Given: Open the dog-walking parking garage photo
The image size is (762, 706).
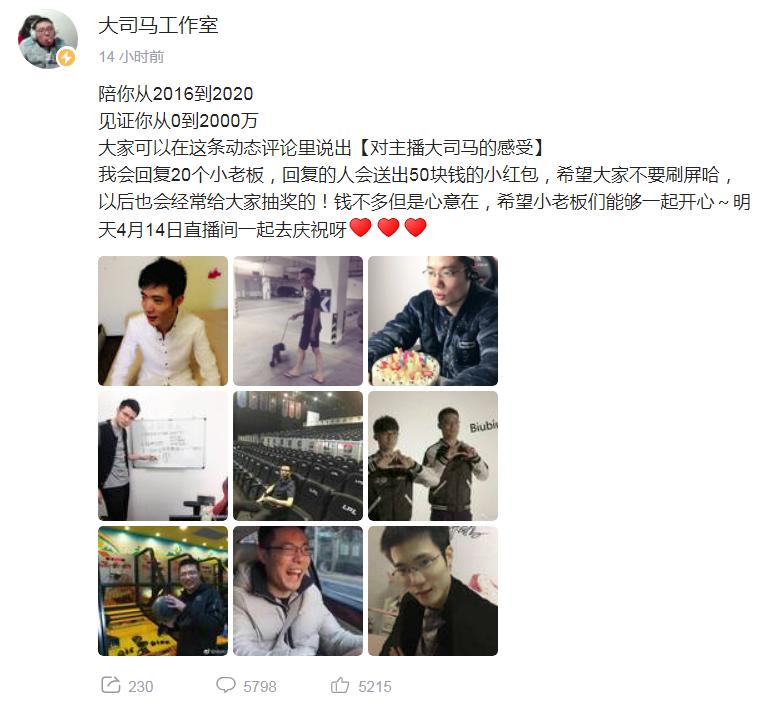Looking at the screenshot, I should click(x=298, y=321).
